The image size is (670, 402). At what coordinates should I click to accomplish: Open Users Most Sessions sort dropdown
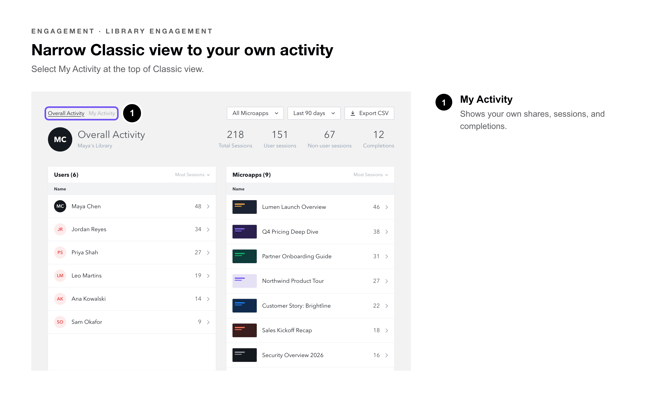point(192,175)
